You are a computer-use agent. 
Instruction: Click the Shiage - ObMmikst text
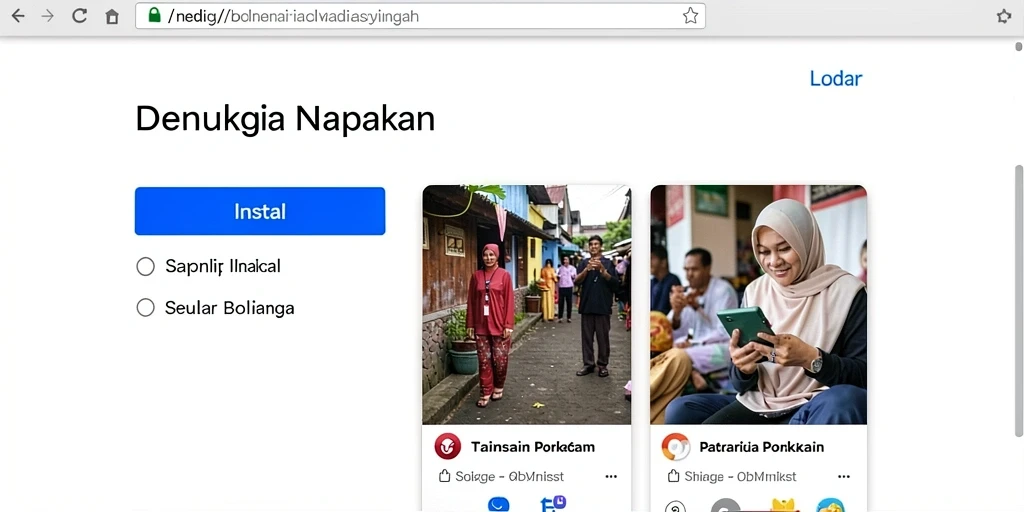pyautogui.click(x=740, y=477)
